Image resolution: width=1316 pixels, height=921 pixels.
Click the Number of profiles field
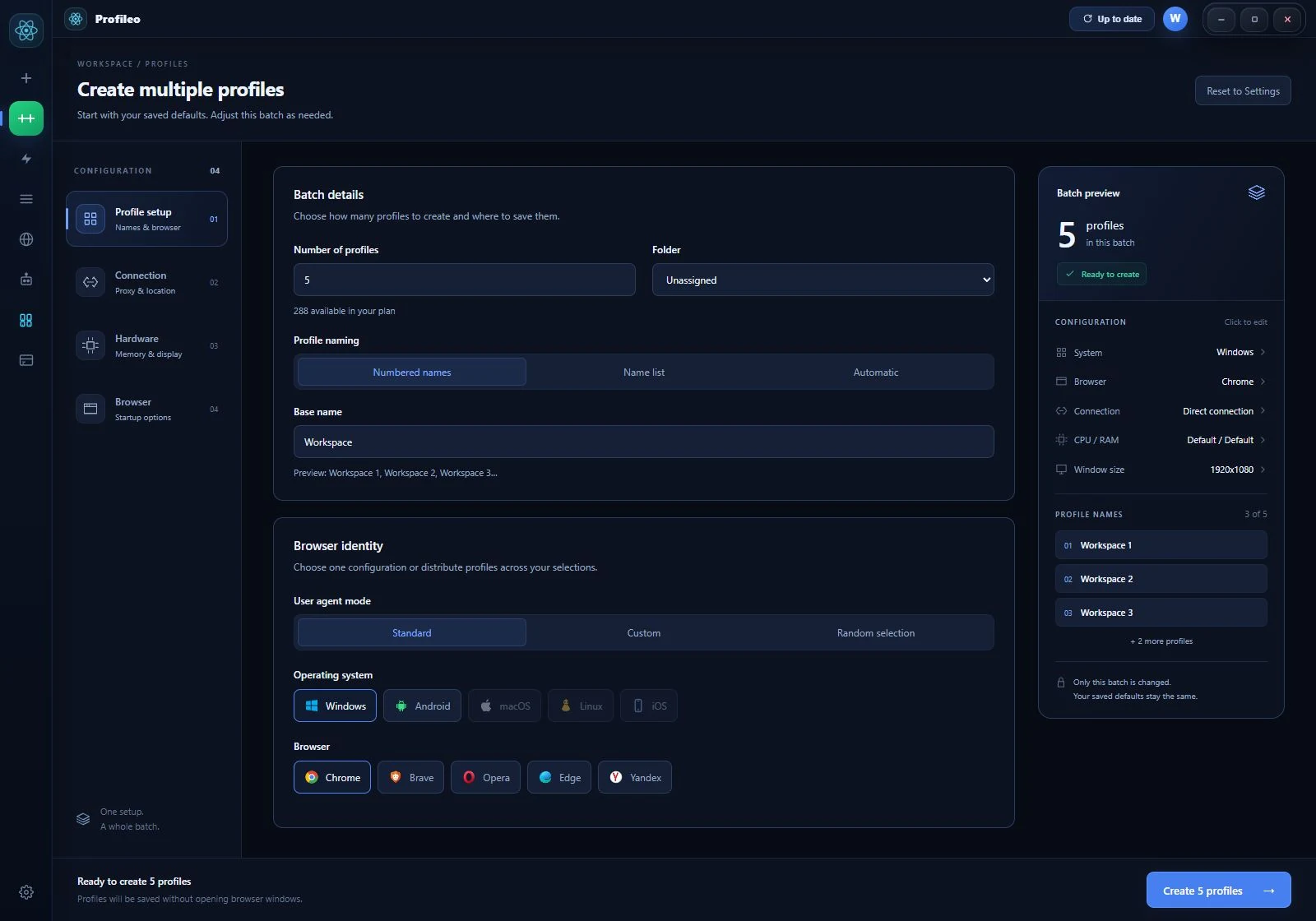(x=465, y=280)
